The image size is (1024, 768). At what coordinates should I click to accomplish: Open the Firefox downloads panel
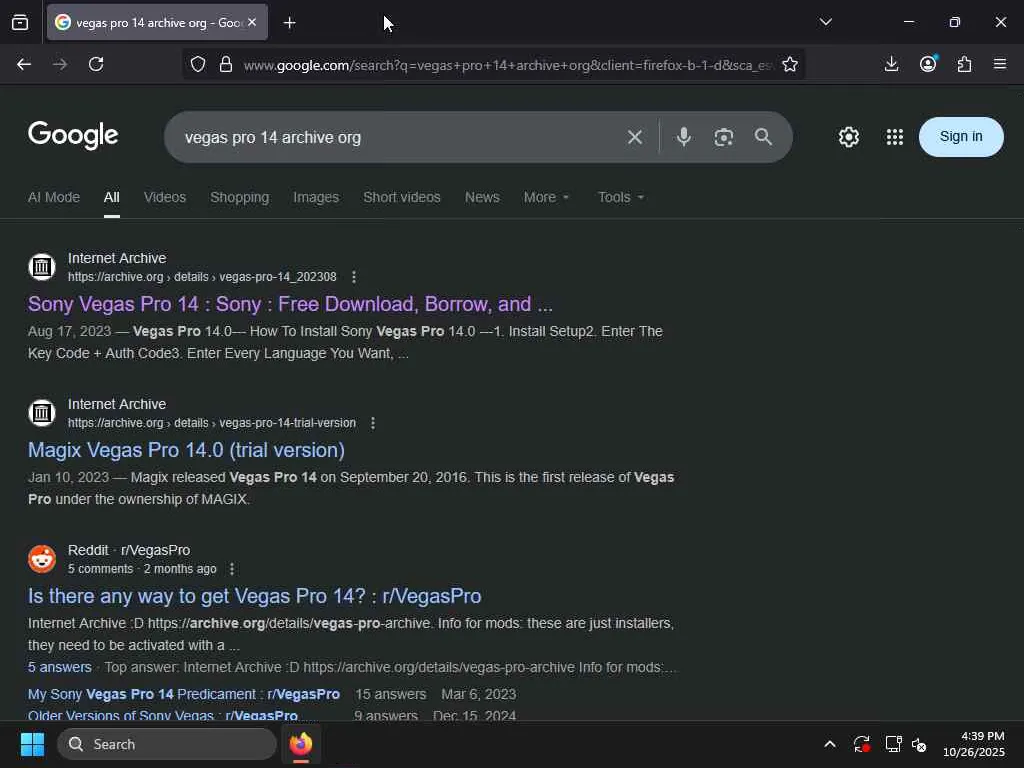point(891,64)
